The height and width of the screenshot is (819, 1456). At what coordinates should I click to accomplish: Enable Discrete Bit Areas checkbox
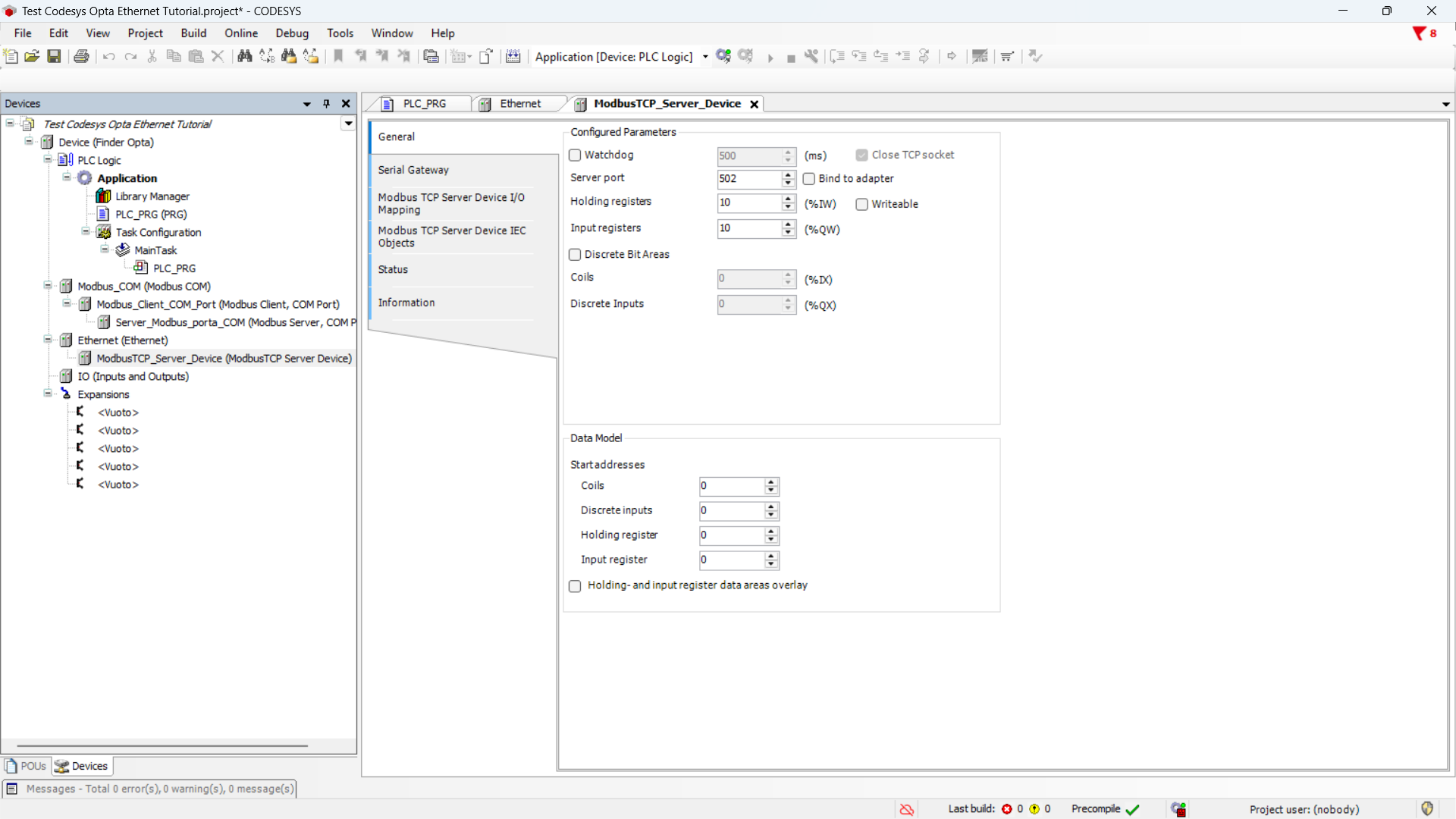(575, 255)
